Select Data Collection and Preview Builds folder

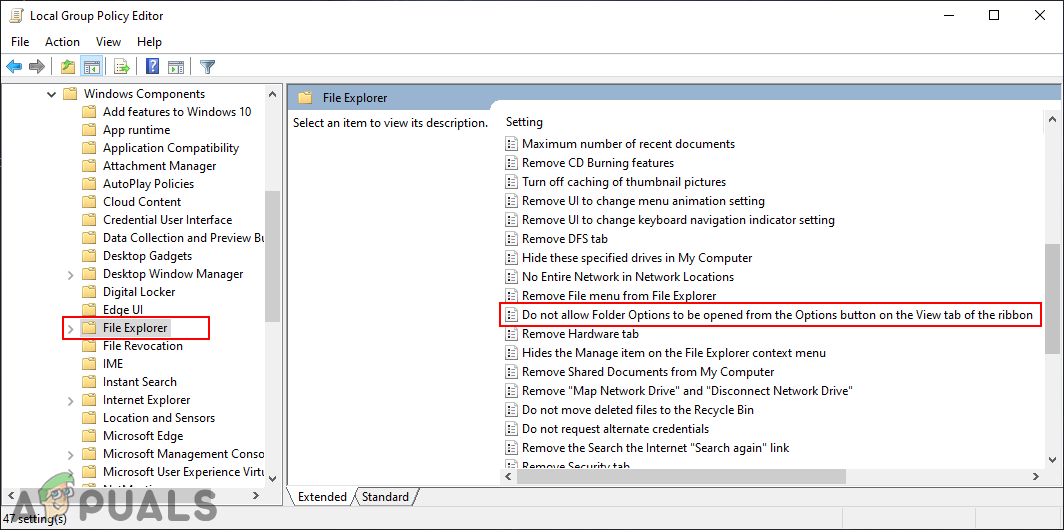click(183, 238)
